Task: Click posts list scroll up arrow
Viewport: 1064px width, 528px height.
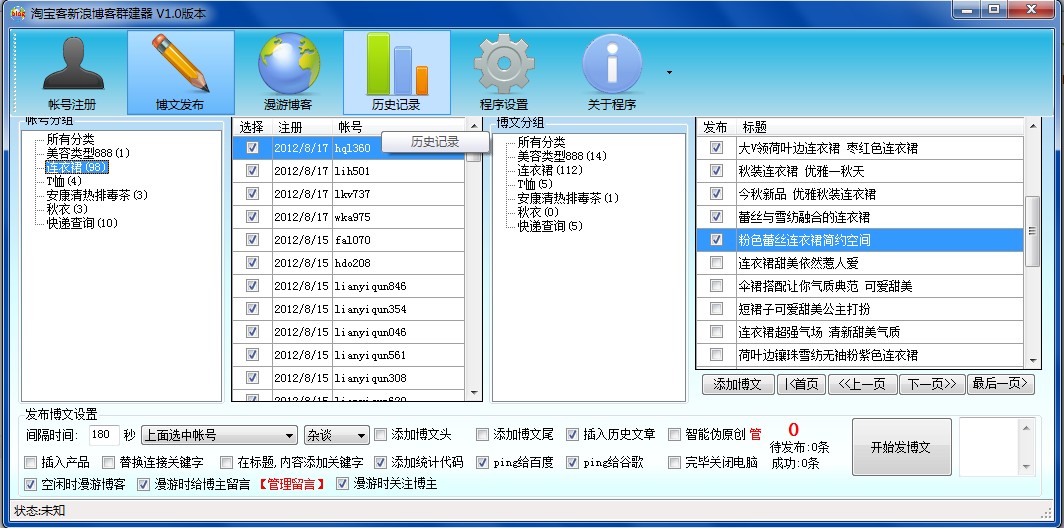Action: point(1032,126)
